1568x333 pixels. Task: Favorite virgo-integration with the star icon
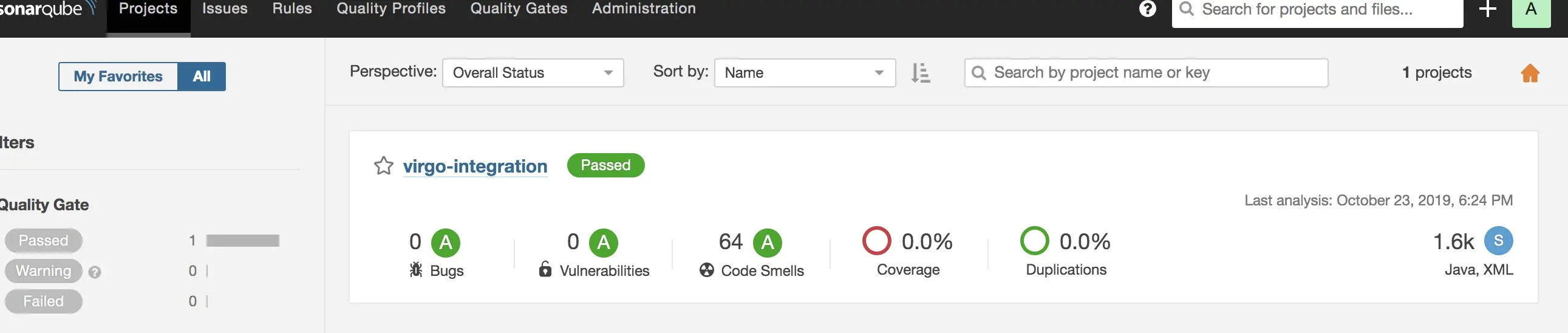point(383,165)
